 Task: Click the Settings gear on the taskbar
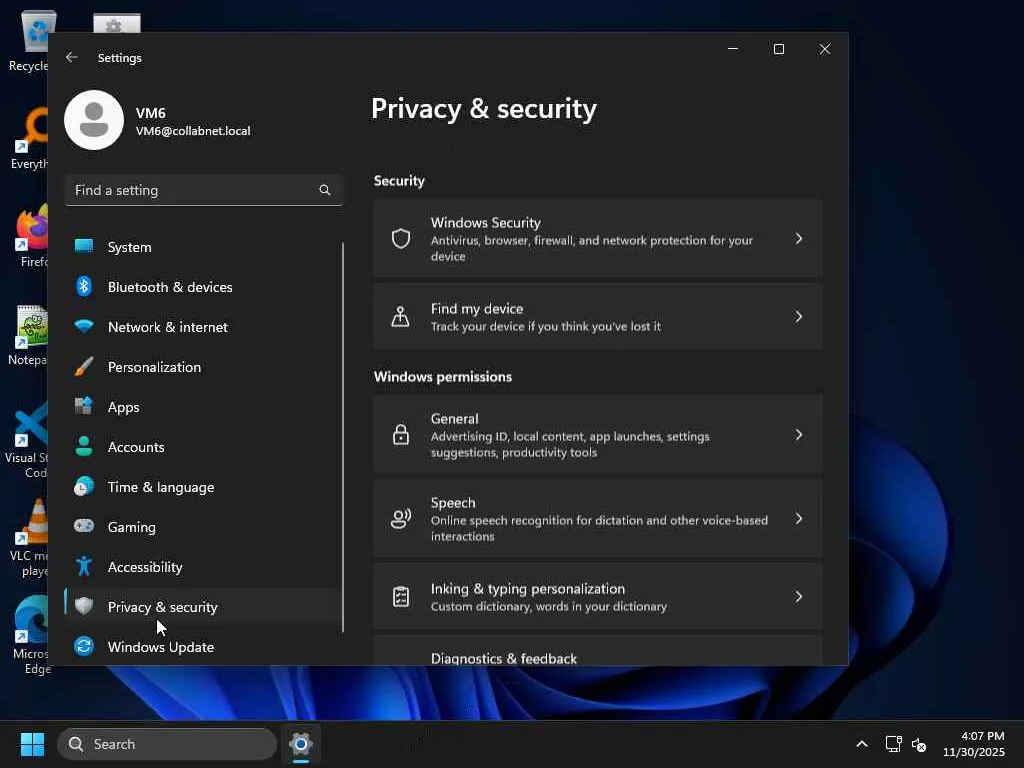pyautogui.click(x=301, y=744)
